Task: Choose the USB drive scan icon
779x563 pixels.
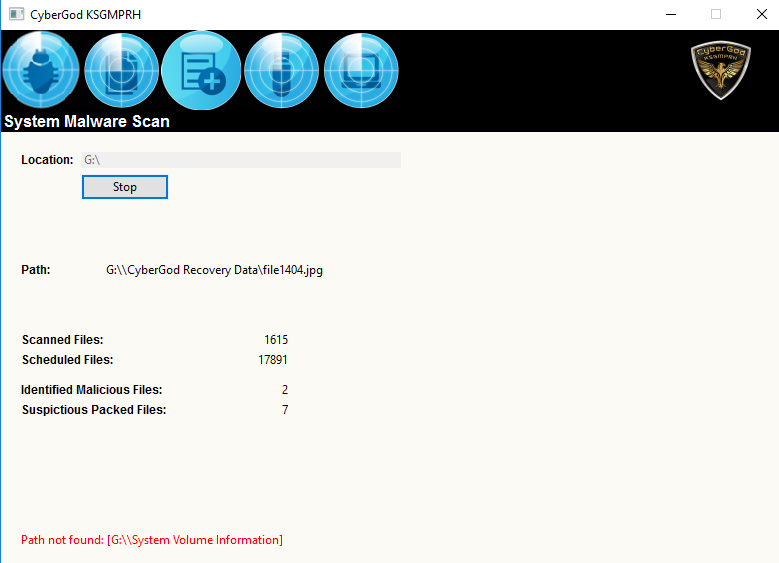Action: point(282,70)
